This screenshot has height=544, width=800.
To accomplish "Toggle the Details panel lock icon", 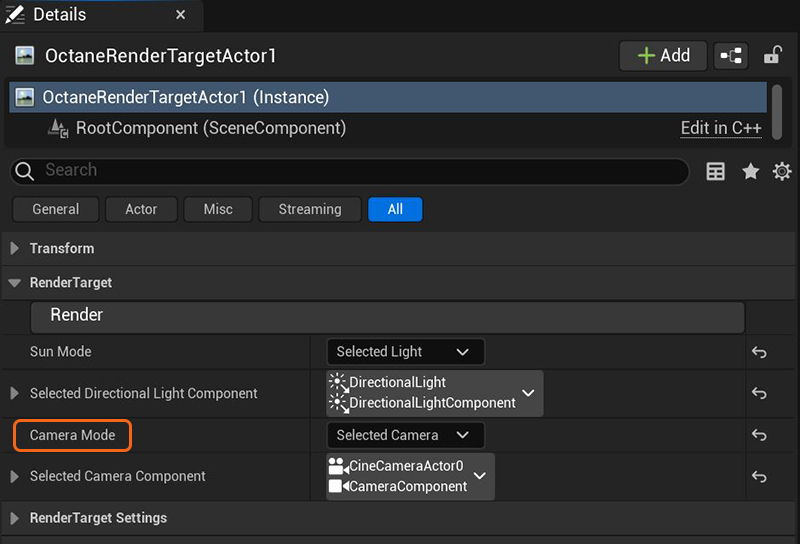I will [x=772, y=55].
